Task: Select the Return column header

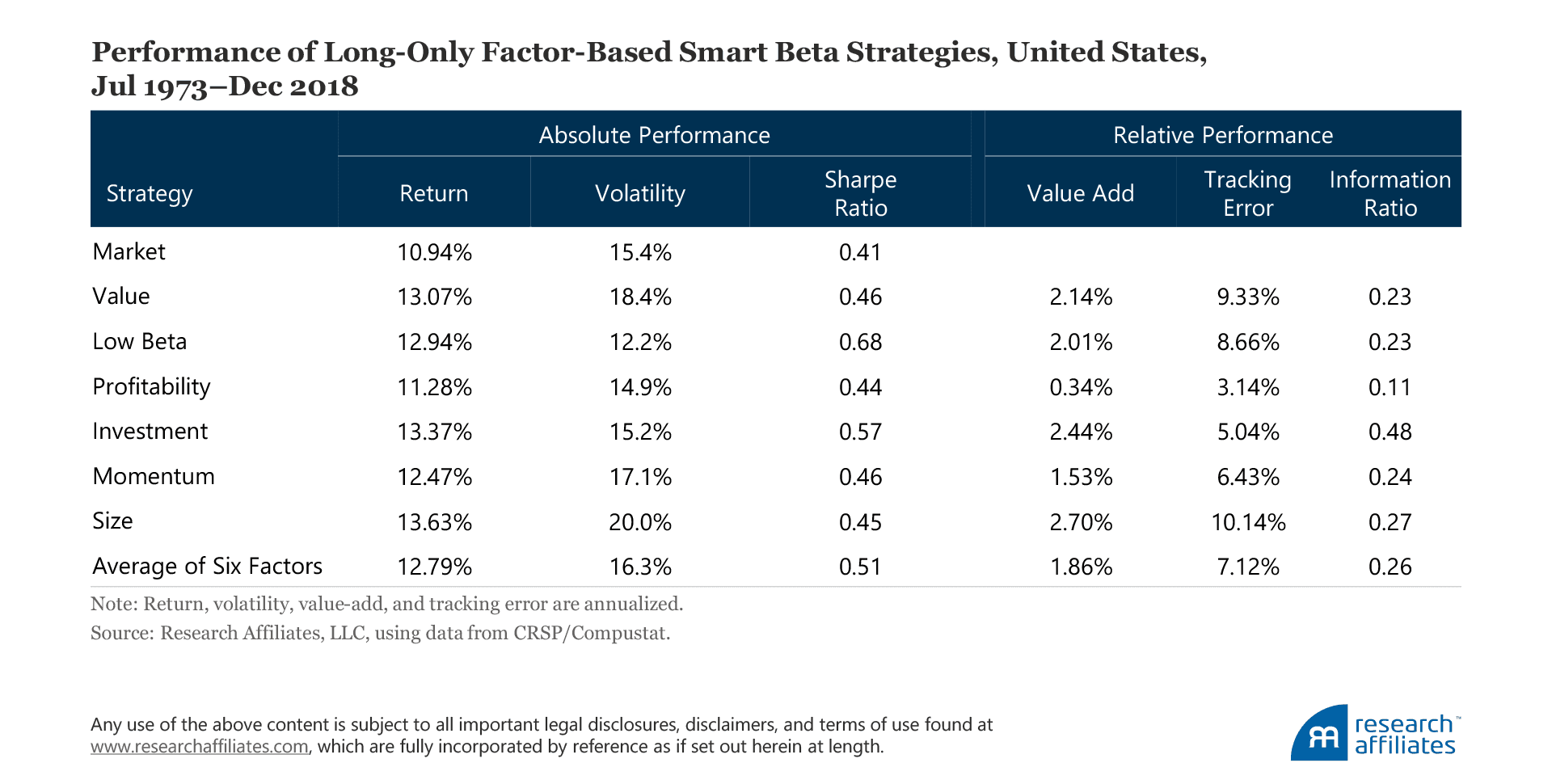Action: 433,194
